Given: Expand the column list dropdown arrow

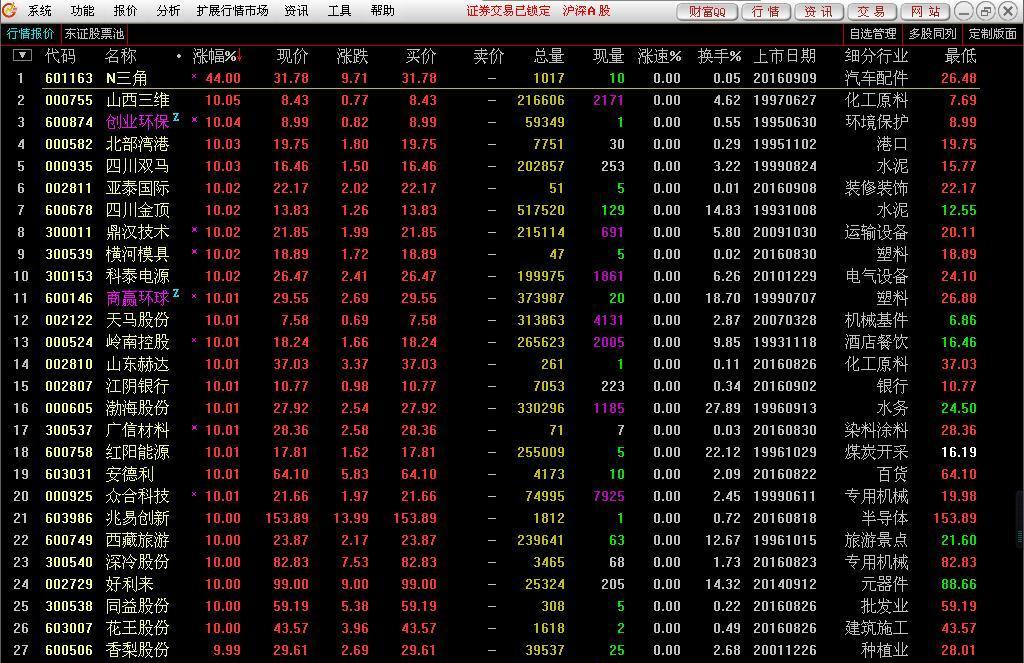Looking at the screenshot, I should tap(22, 56).
